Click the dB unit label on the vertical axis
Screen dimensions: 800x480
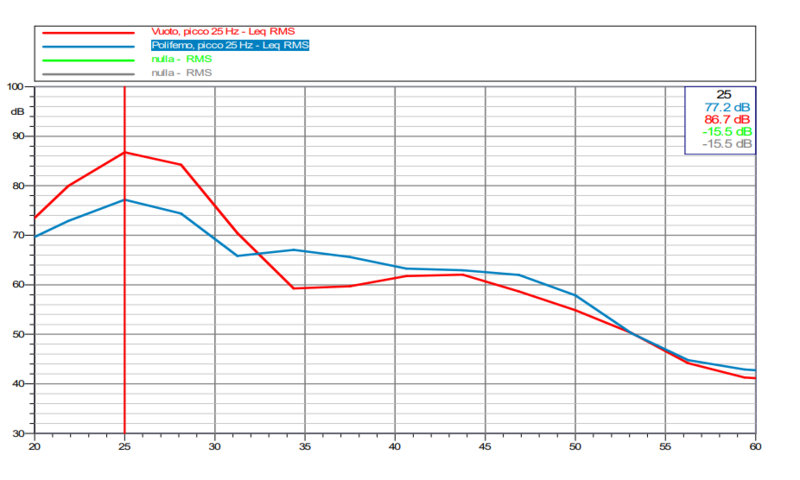15,111
